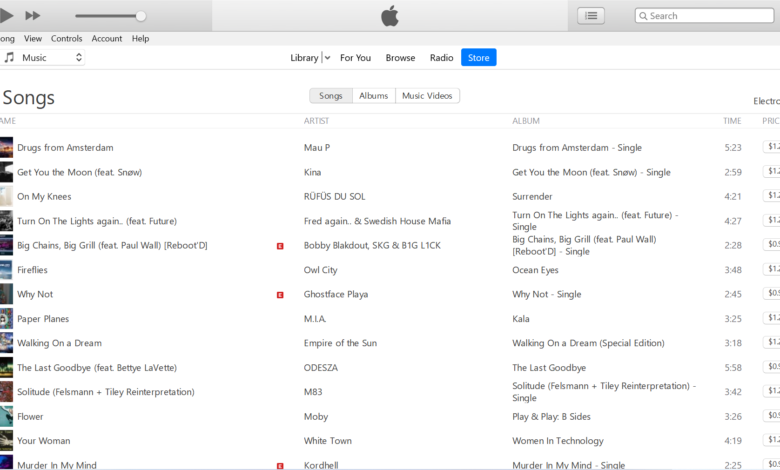Click Why Not album artwork
This screenshot has width=780, height=470.
(6, 294)
